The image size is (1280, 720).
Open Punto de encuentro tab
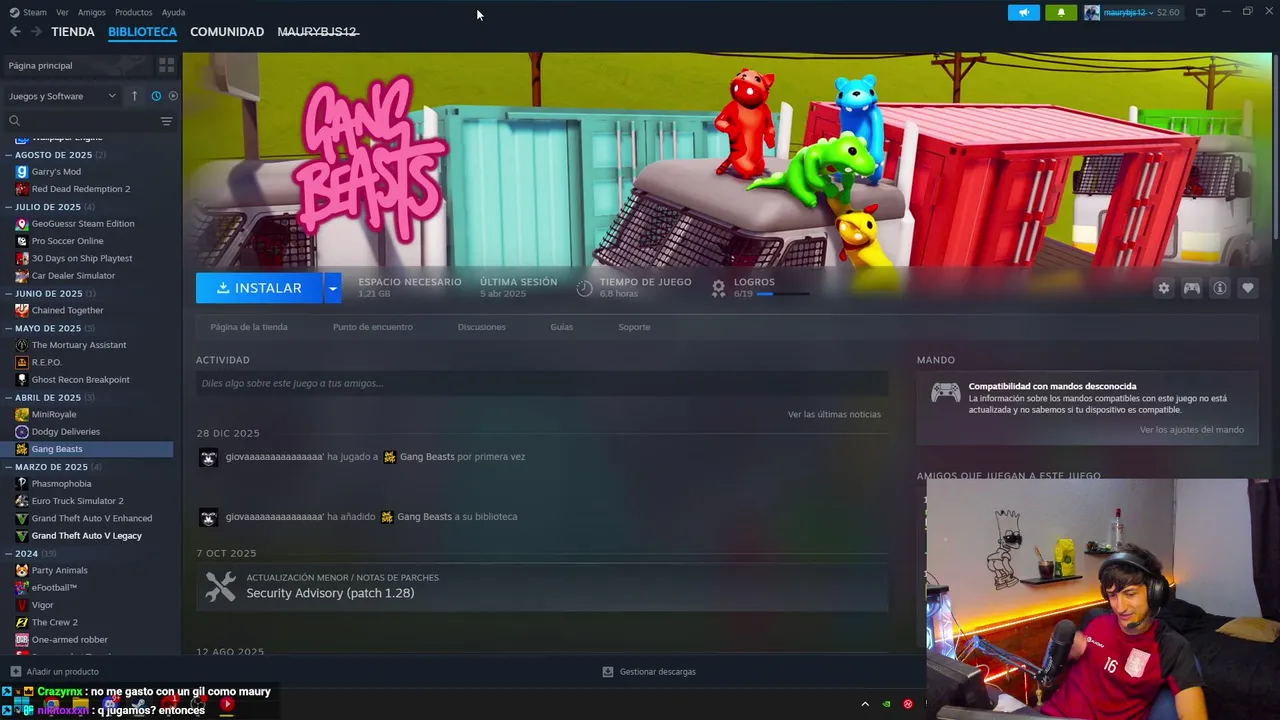(373, 327)
